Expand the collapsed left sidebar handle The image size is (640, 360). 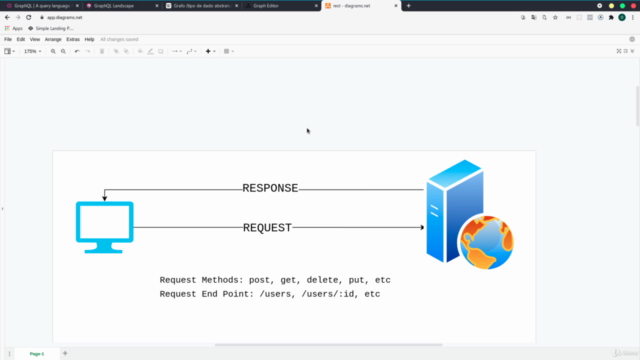click(x=2, y=209)
